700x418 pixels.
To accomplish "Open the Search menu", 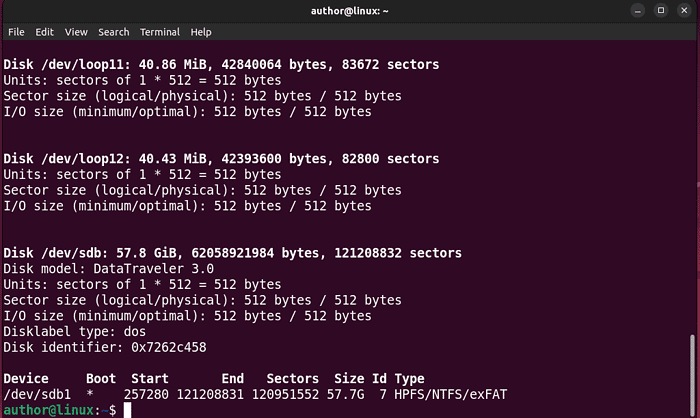I will (x=114, y=32).
